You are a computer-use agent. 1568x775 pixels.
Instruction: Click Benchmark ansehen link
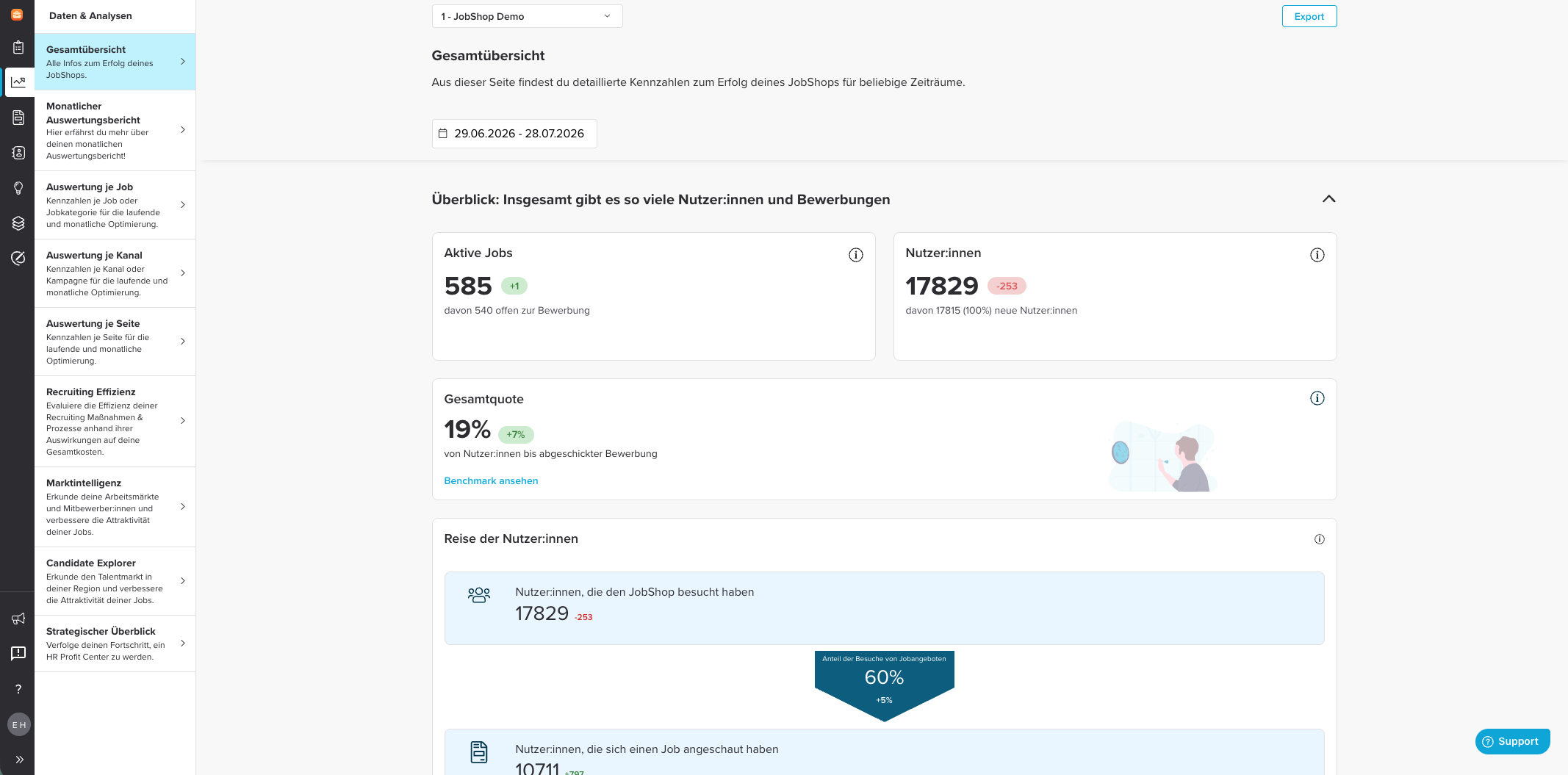[x=491, y=480]
